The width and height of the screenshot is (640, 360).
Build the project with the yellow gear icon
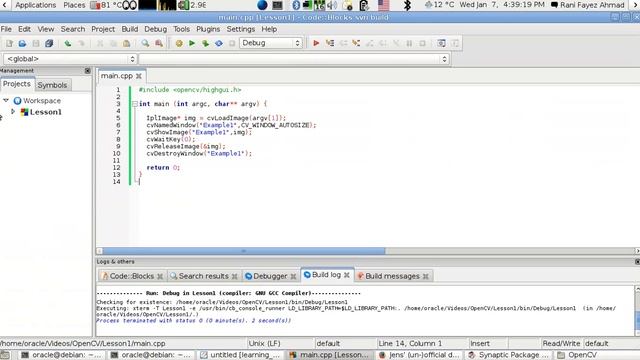[x=179, y=43]
